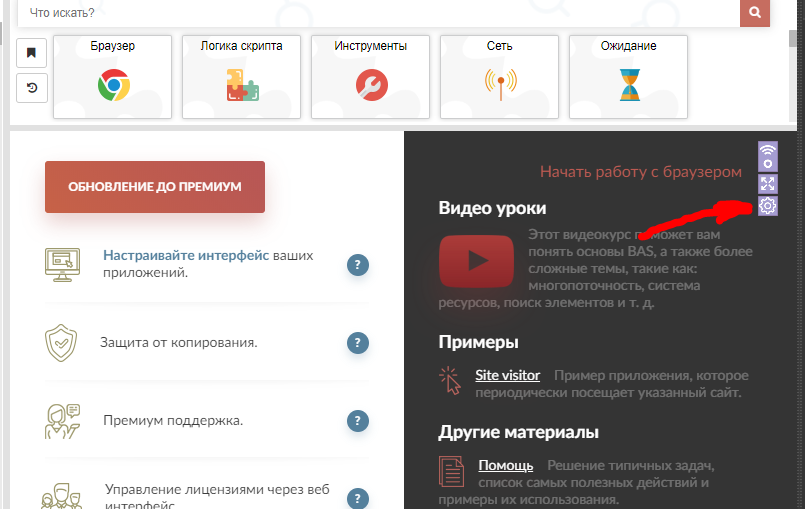Click question mark next to 'Премиум поддержка'
This screenshot has width=805, height=509.
click(x=358, y=421)
